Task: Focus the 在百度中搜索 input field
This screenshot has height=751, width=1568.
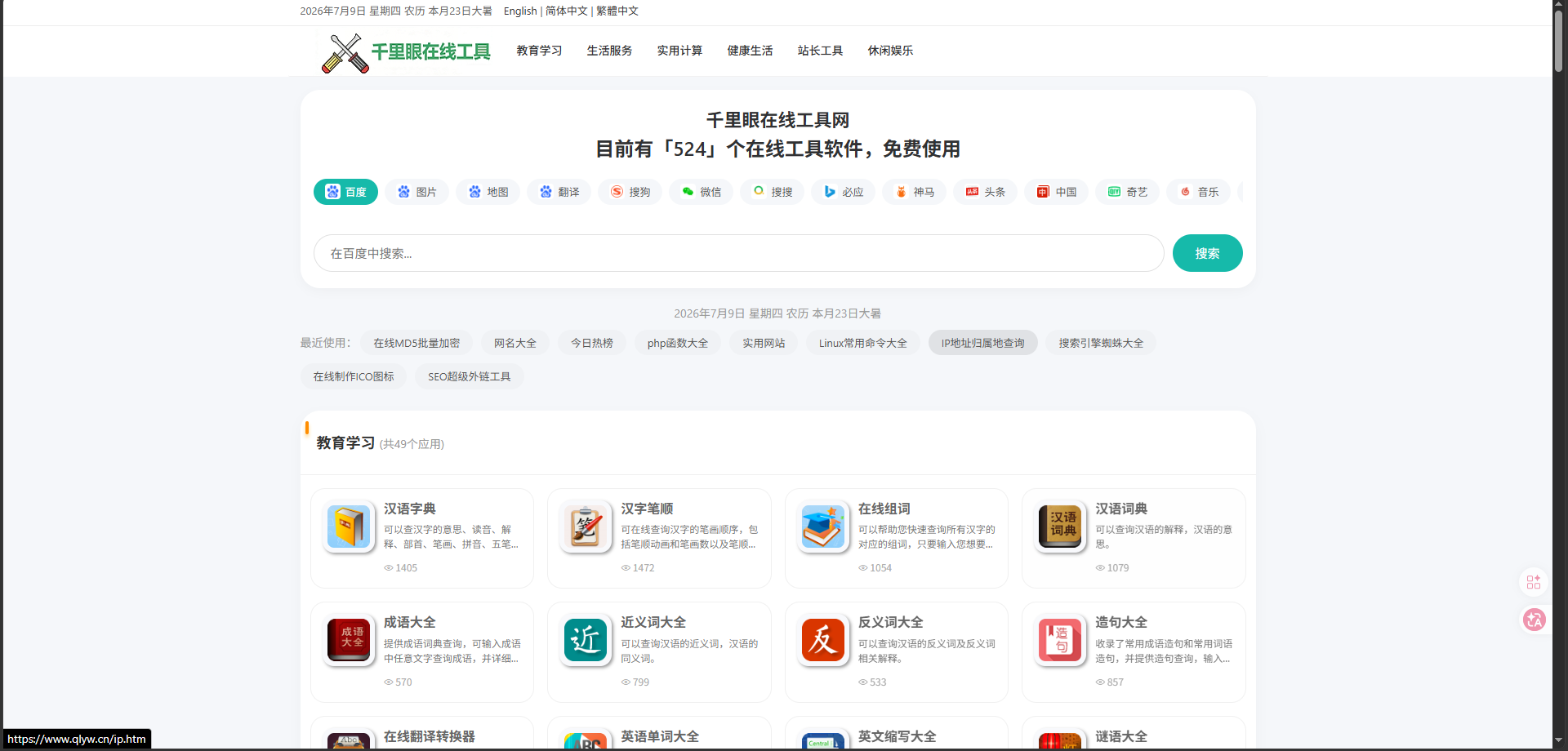Action: click(x=738, y=253)
